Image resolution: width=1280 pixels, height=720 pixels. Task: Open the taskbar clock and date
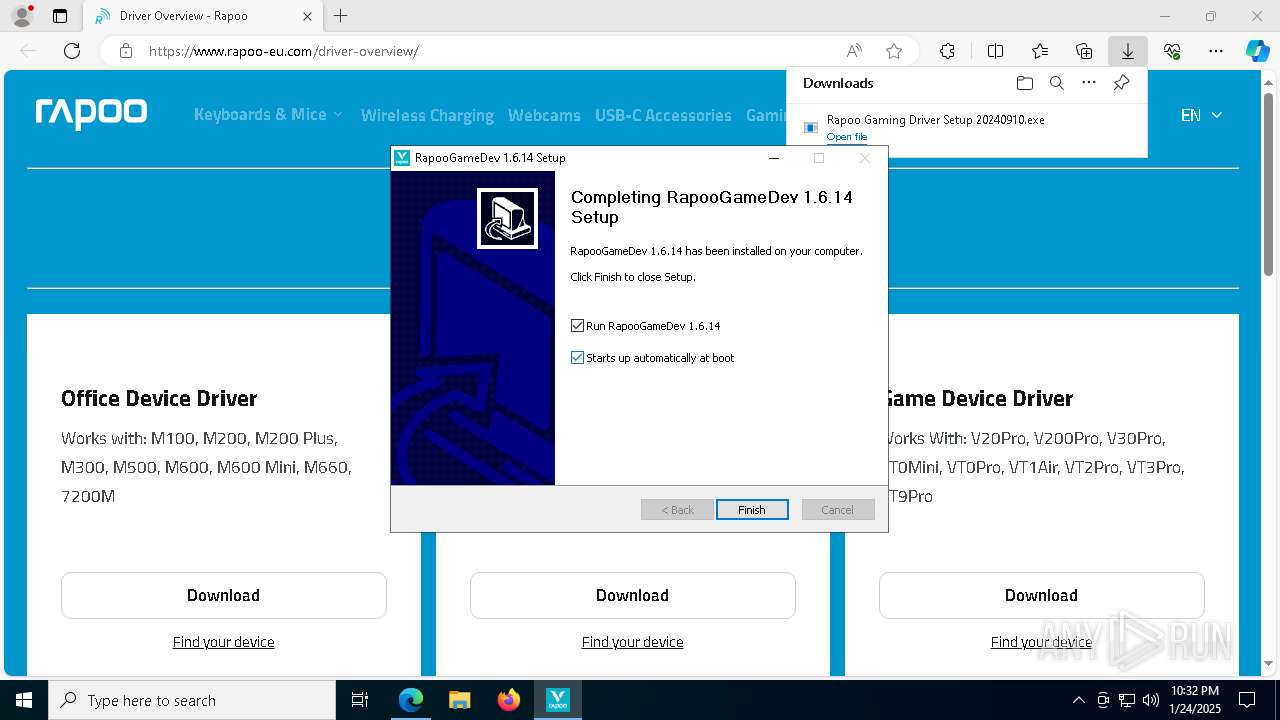1194,700
